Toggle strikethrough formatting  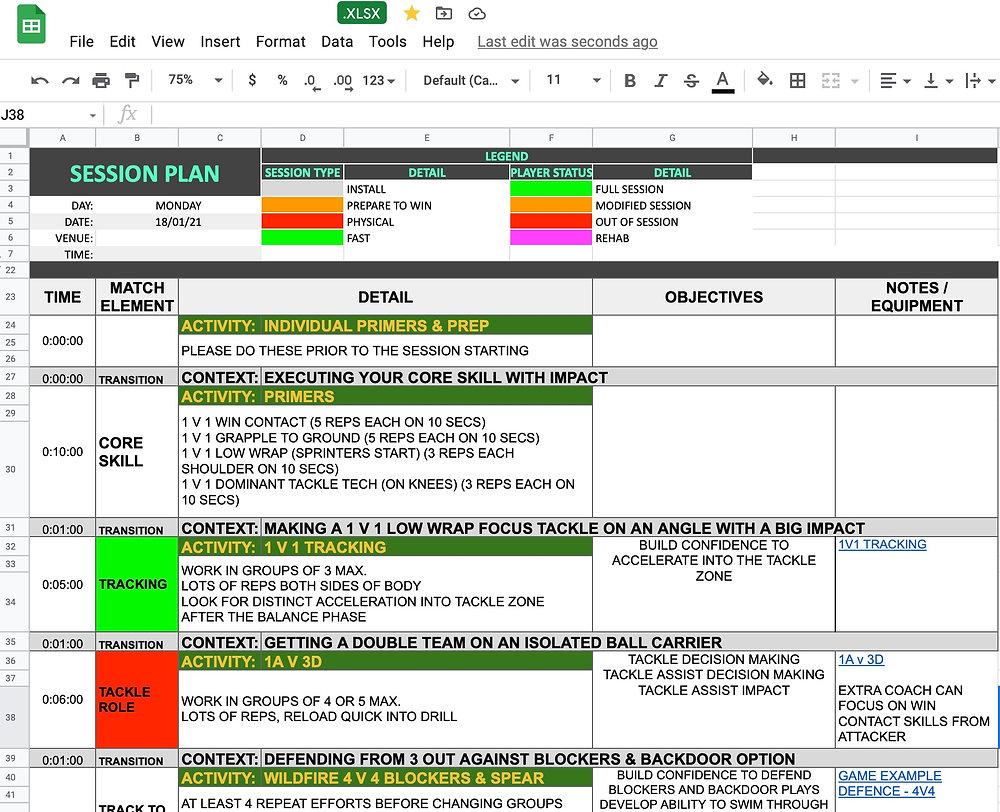click(691, 80)
